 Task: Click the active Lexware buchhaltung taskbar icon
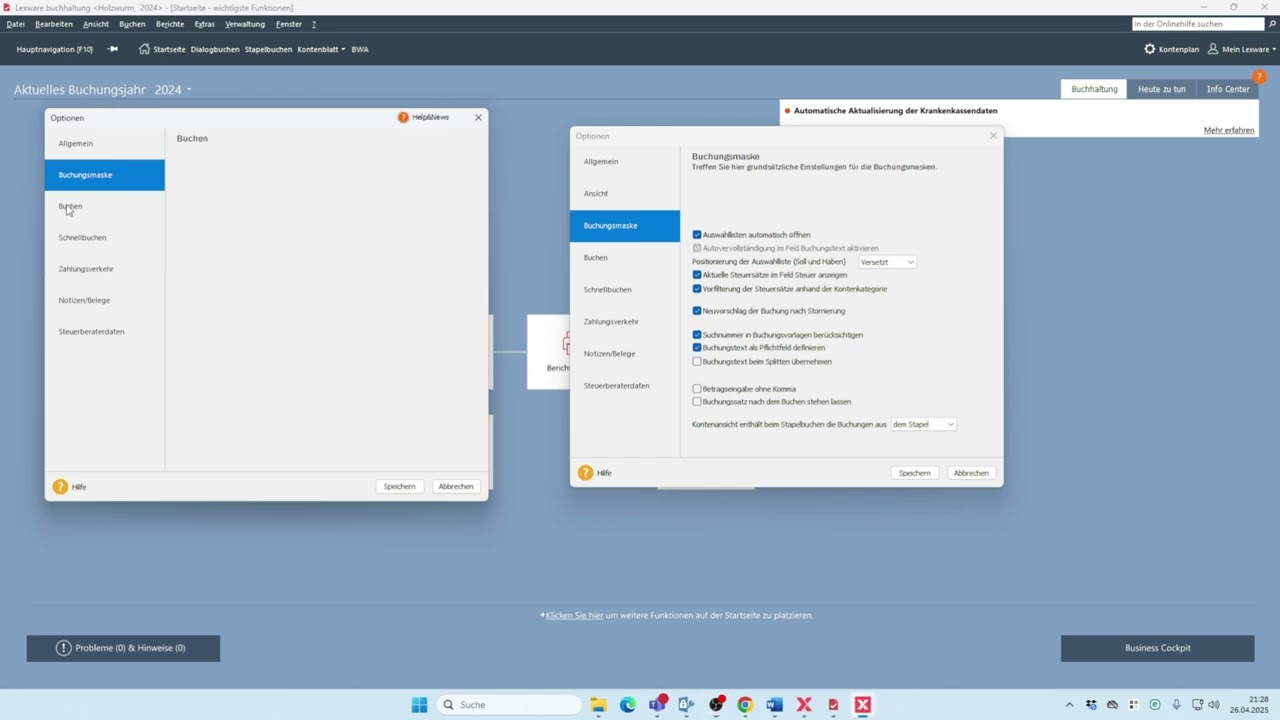point(863,705)
